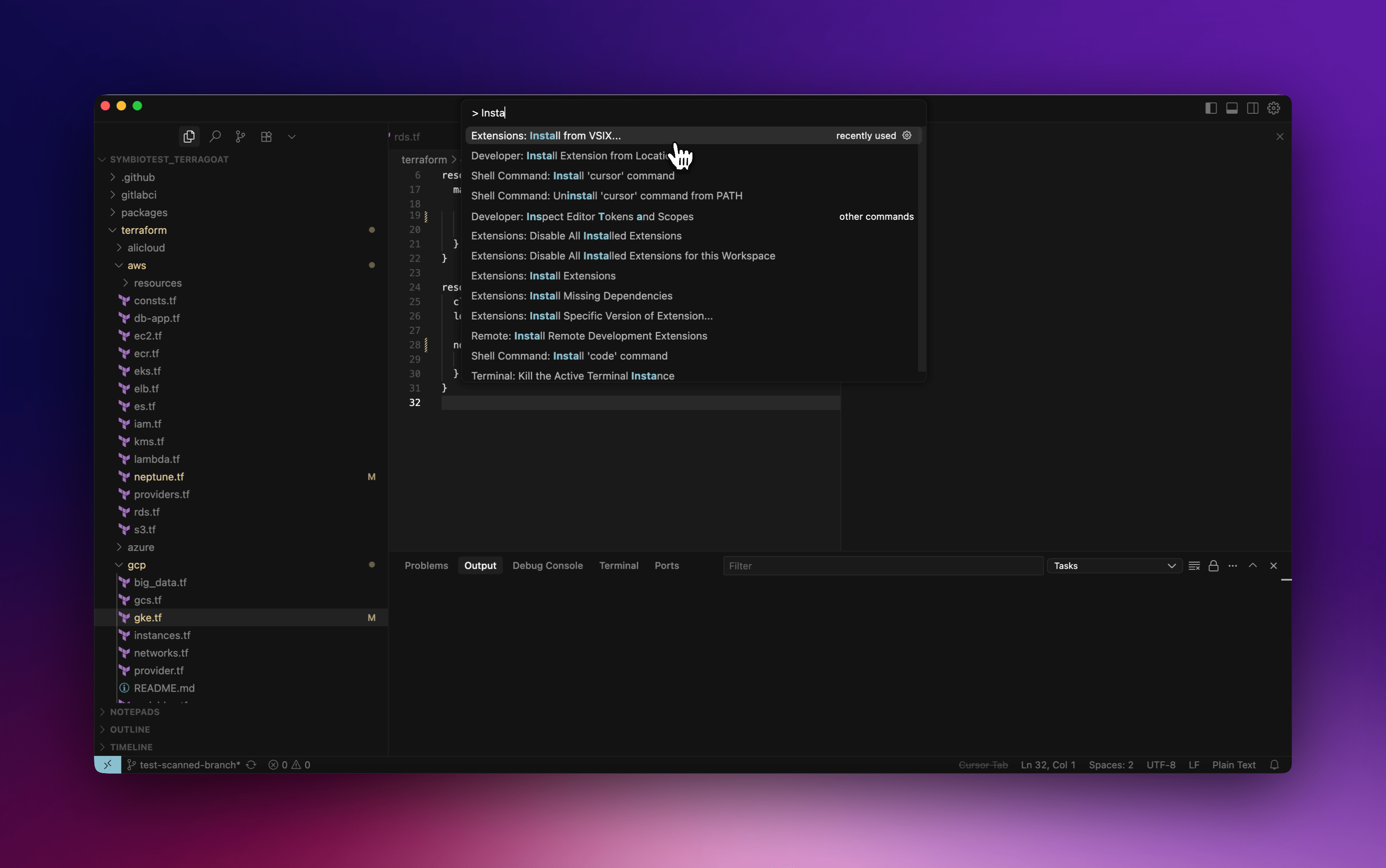1386x868 pixels.
Task: Click the clear output list icon
Action: pyautogui.click(x=1194, y=566)
